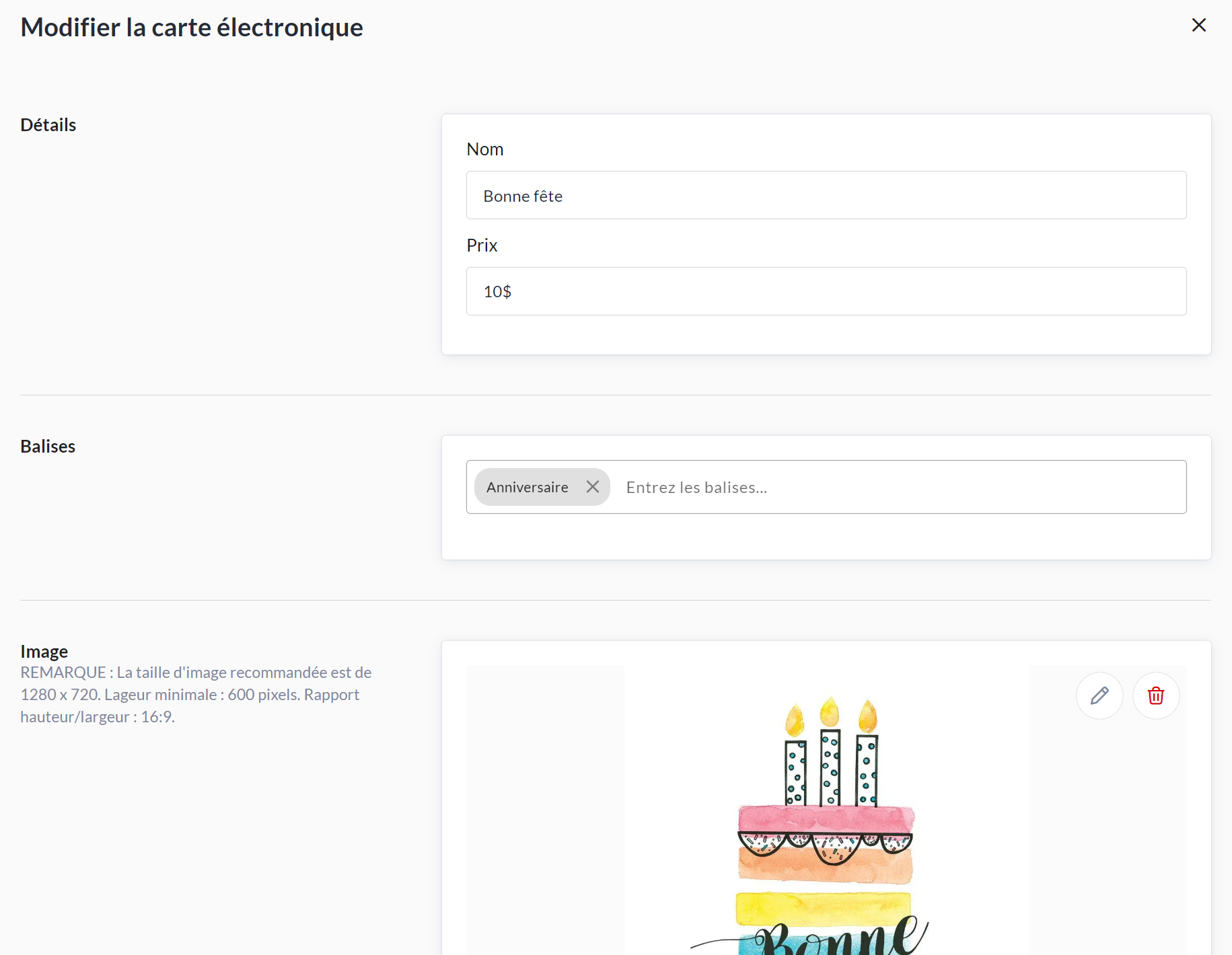The width and height of the screenshot is (1232, 955).
Task: Click the Image section heading
Action: [44, 652]
